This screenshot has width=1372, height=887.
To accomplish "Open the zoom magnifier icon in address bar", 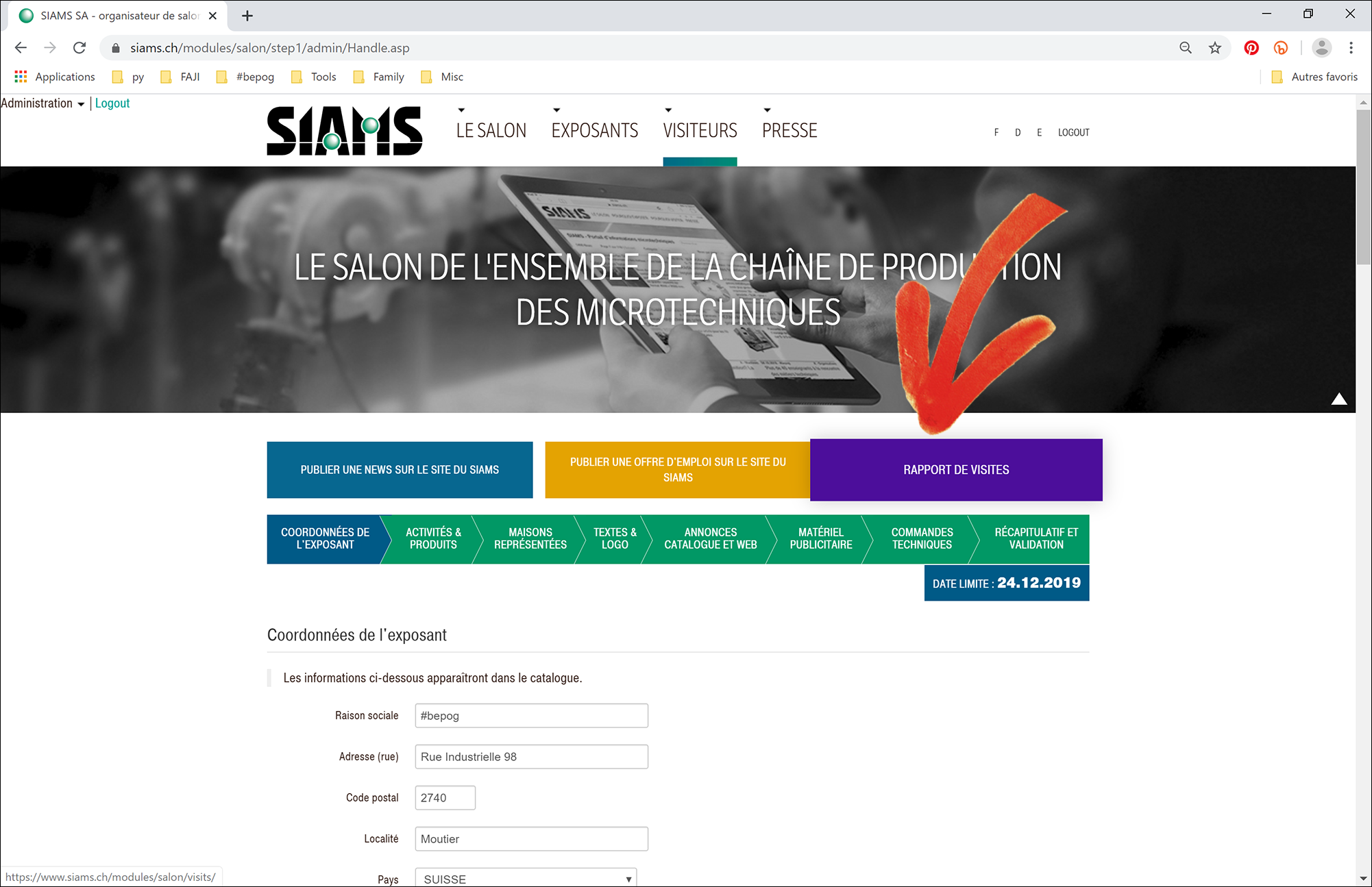I will pyautogui.click(x=1186, y=48).
